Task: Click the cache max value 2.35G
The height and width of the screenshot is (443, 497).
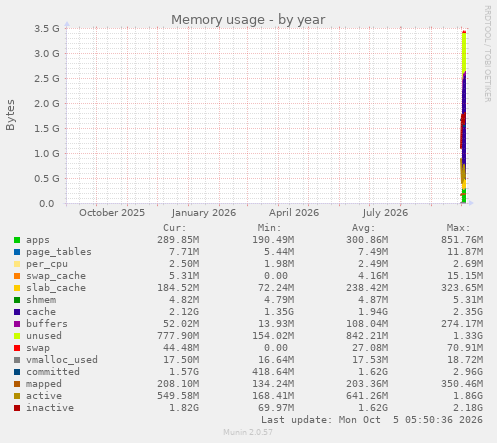Action: [468, 312]
